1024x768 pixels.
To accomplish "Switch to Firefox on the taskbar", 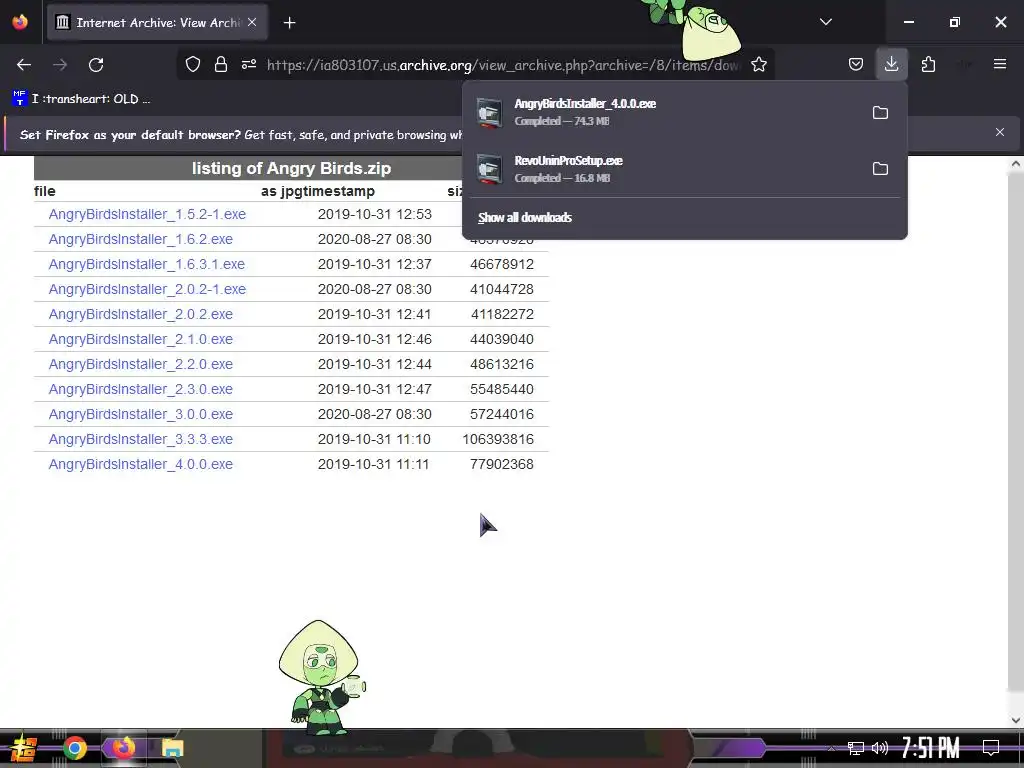I will (123, 747).
